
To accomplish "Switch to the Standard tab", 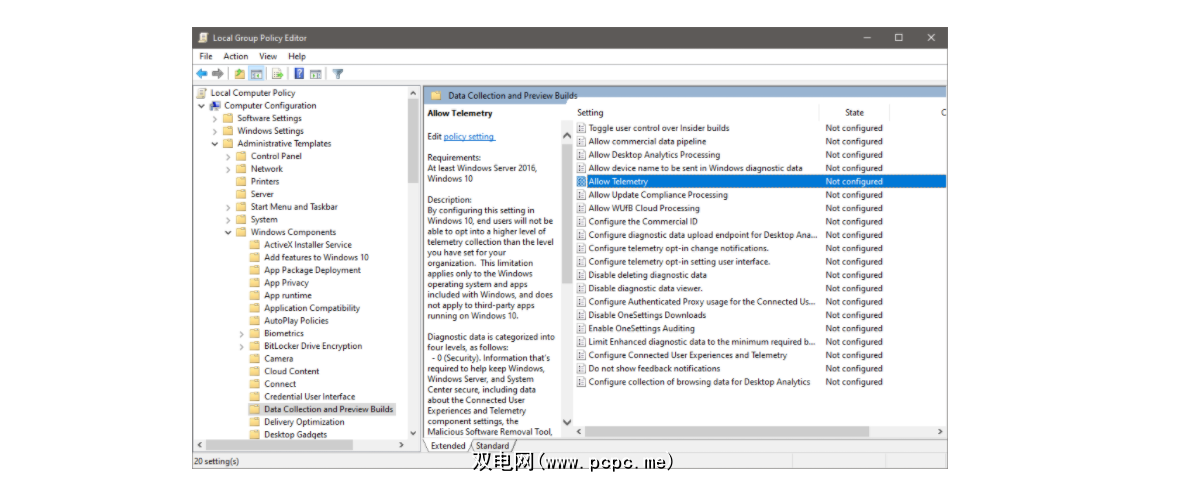I will (493, 446).
